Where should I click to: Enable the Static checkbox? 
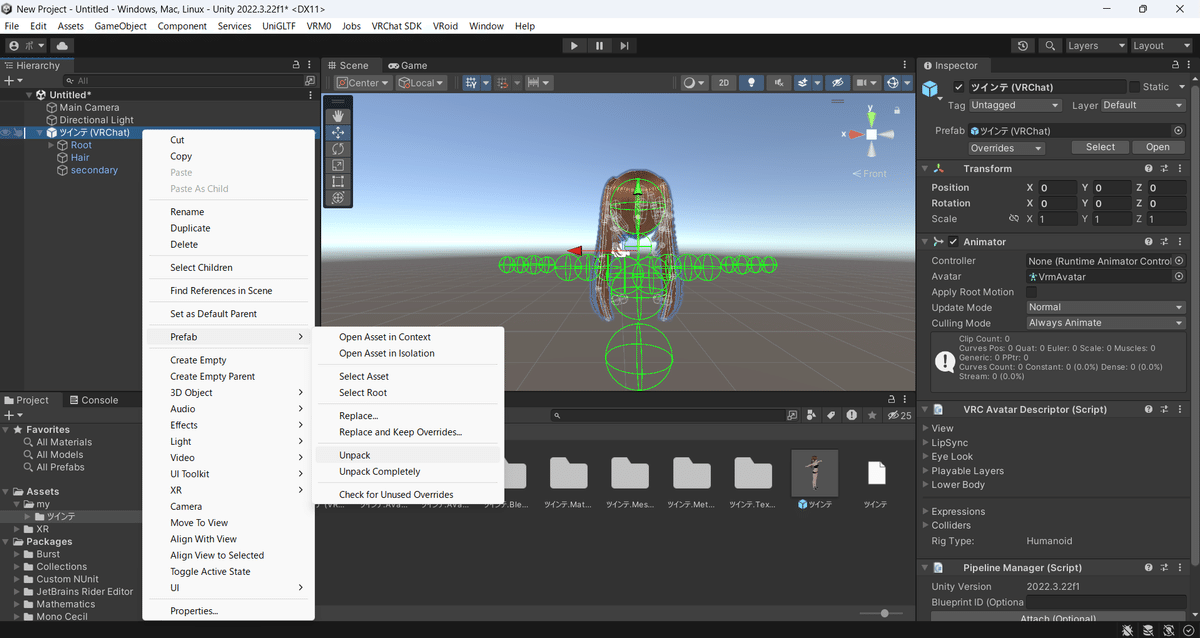[x=1134, y=87]
